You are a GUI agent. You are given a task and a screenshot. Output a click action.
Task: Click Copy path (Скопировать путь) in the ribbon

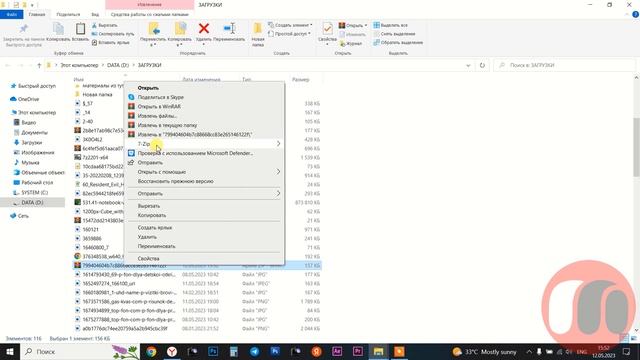click(113, 34)
